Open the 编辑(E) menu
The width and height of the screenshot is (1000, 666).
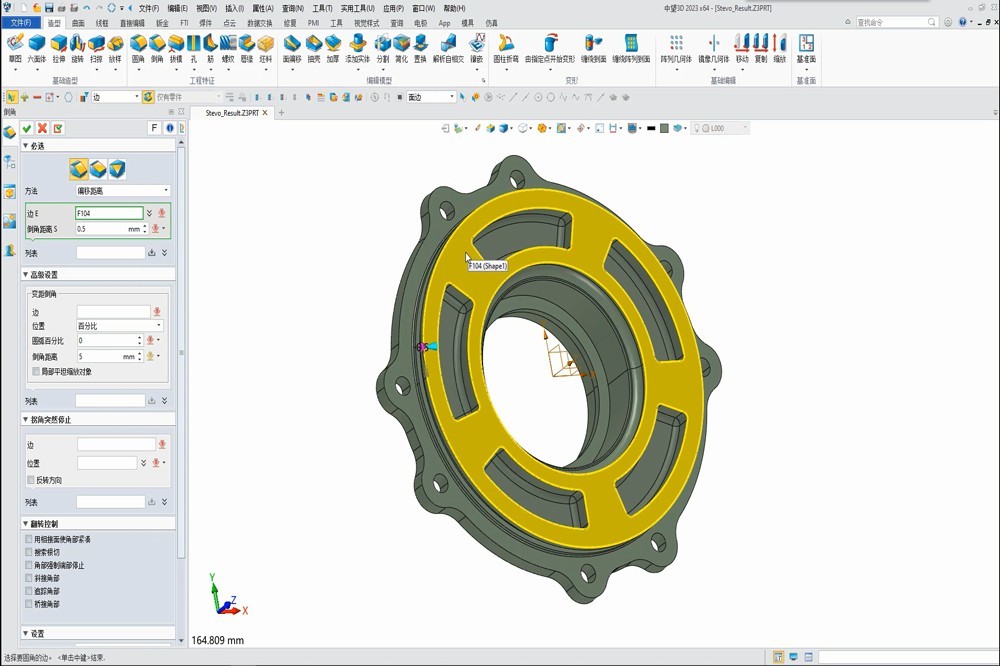(178, 8)
